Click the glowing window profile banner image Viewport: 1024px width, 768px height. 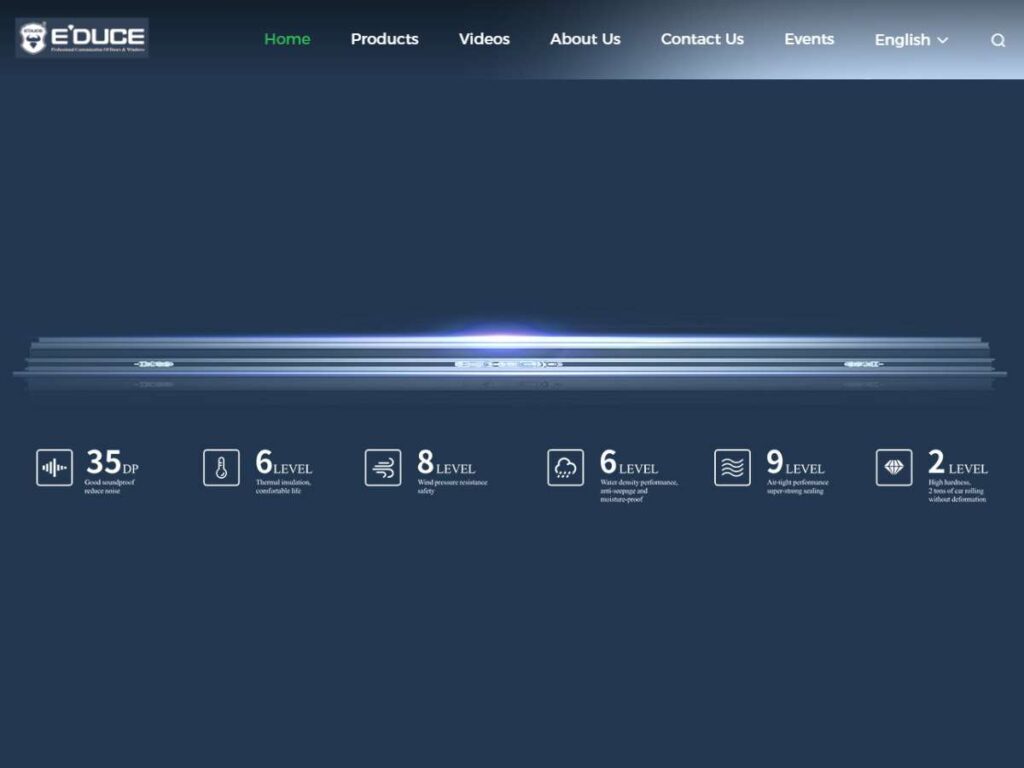510,360
